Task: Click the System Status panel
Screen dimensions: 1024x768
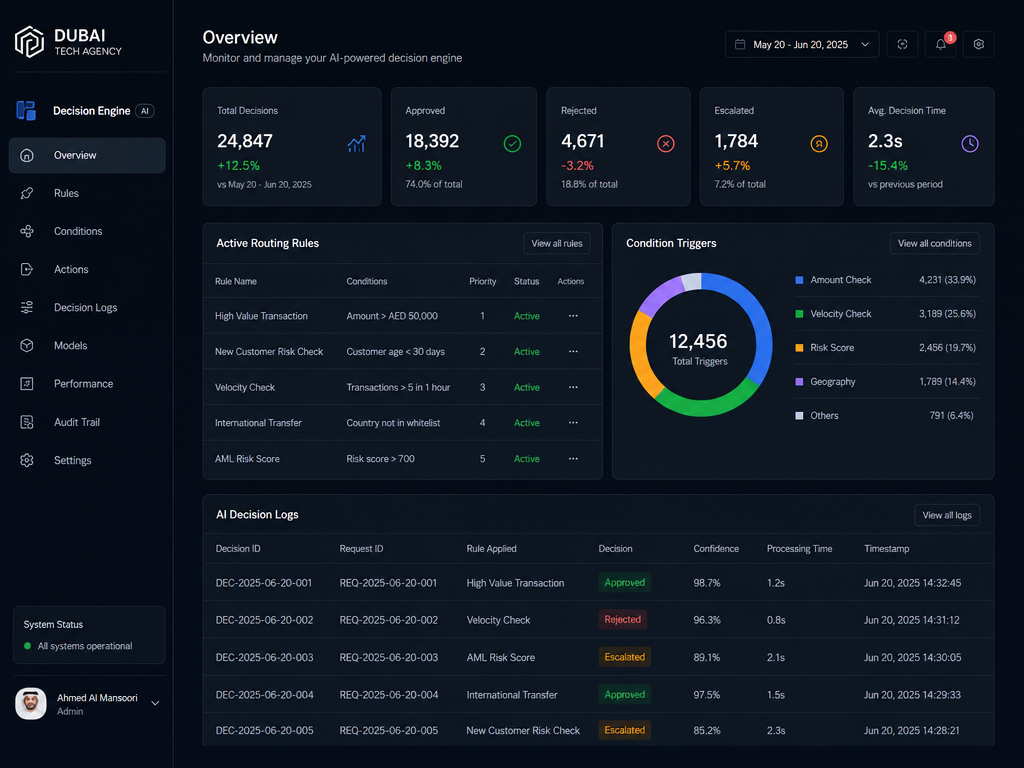Action: click(x=89, y=635)
